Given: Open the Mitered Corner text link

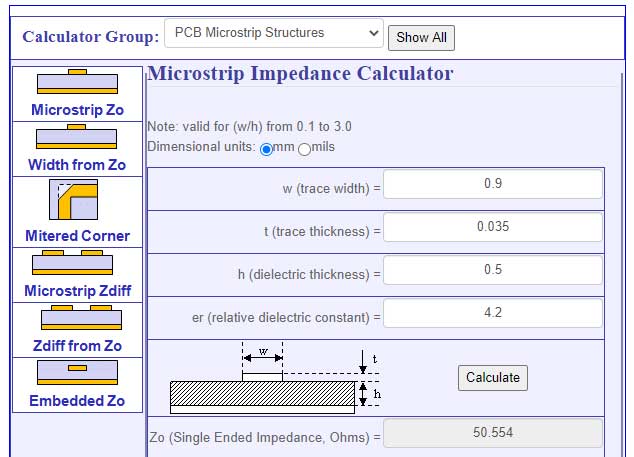Looking at the screenshot, I should pyautogui.click(x=77, y=236).
